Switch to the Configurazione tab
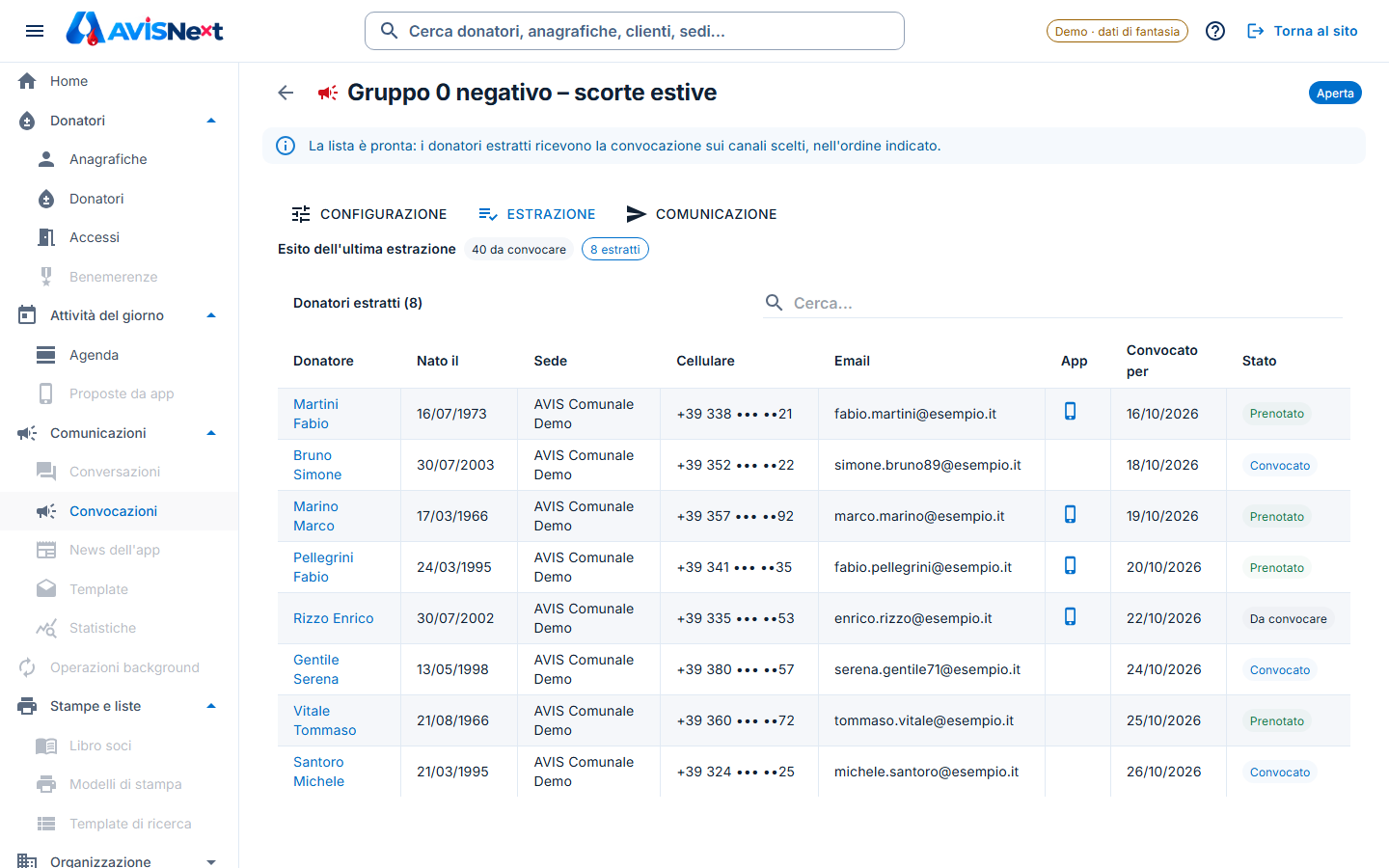Viewport: 1389px width, 868px height. (x=369, y=214)
